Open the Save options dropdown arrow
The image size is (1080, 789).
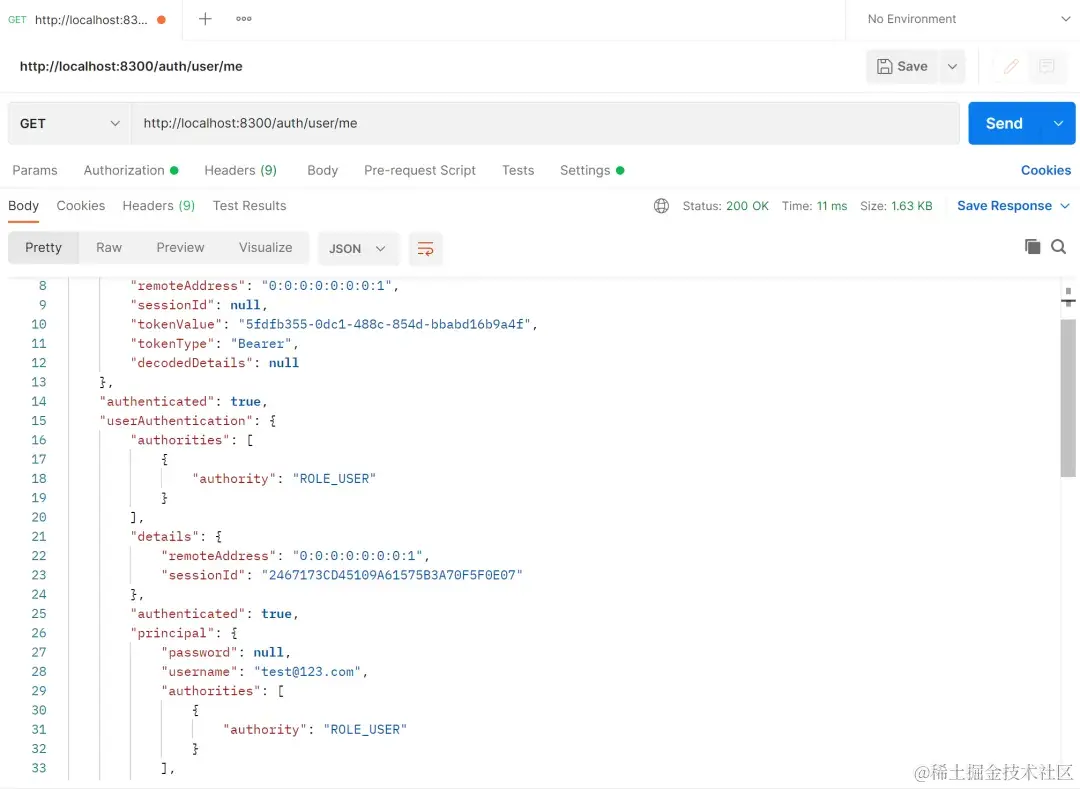(x=952, y=66)
